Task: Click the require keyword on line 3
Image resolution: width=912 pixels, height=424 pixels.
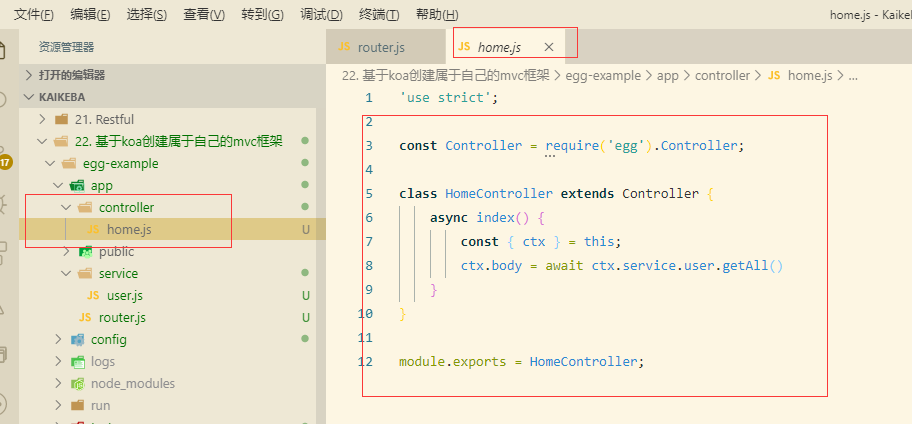Action: tap(572, 145)
